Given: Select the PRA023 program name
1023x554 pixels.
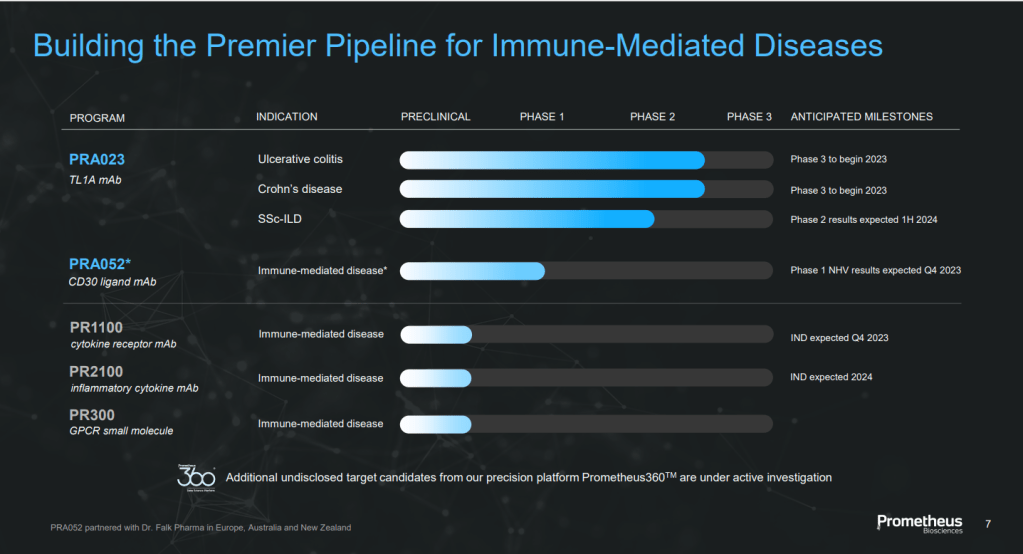Looking at the screenshot, I should coord(97,159).
